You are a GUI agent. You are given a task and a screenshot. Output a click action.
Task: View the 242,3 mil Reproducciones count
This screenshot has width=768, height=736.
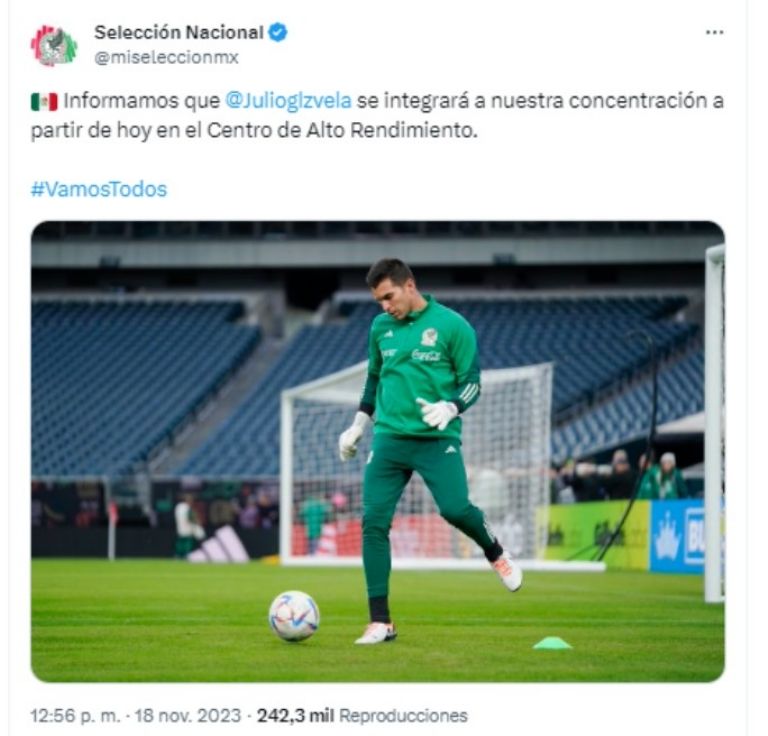click(362, 715)
